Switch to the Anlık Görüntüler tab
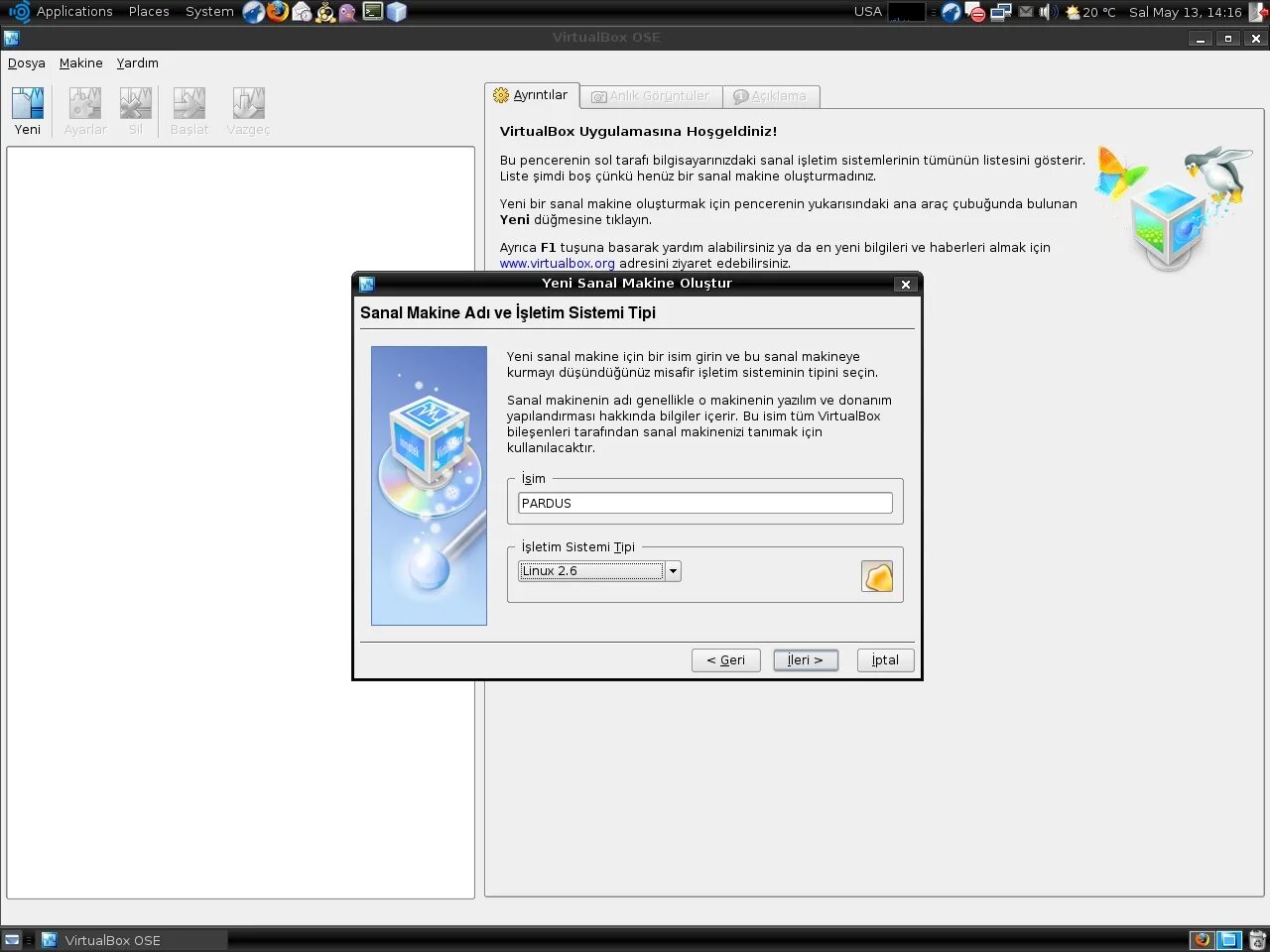 pyautogui.click(x=651, y=96)
